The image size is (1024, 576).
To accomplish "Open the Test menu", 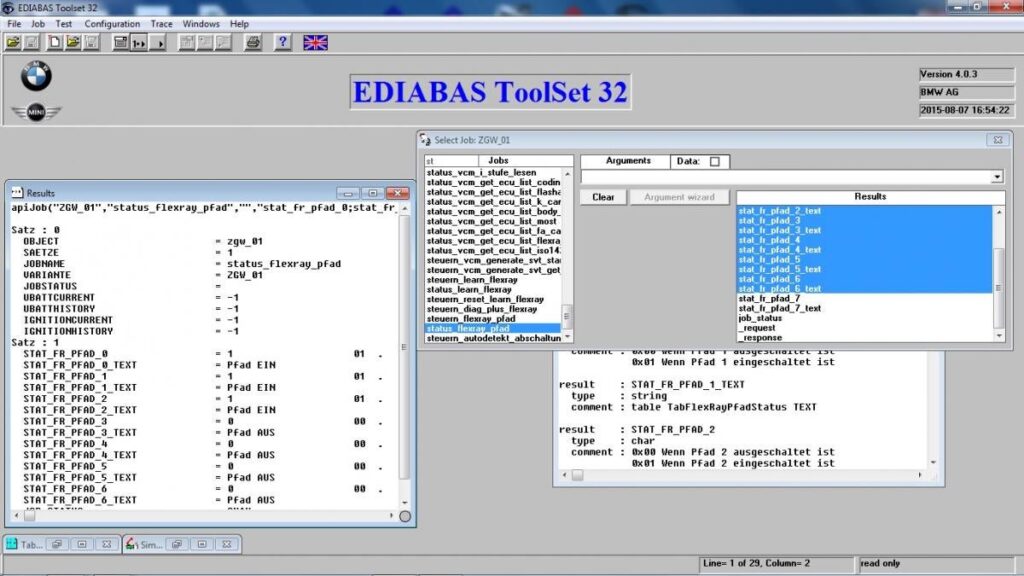I will pos(63,24).
